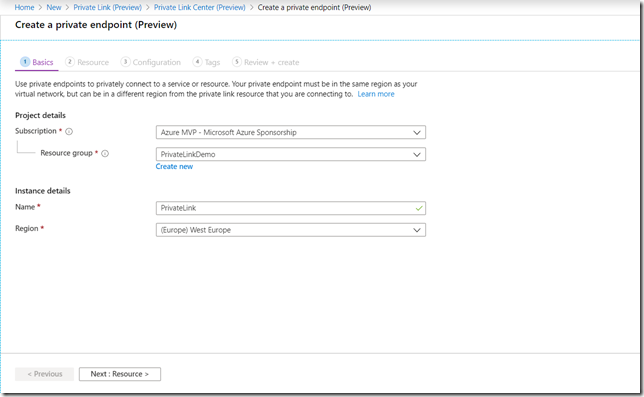Screen dimensions: 644x397
Task: Go to New in the breadcrumb
Action: pyautogui.click(x=54, y=7)
